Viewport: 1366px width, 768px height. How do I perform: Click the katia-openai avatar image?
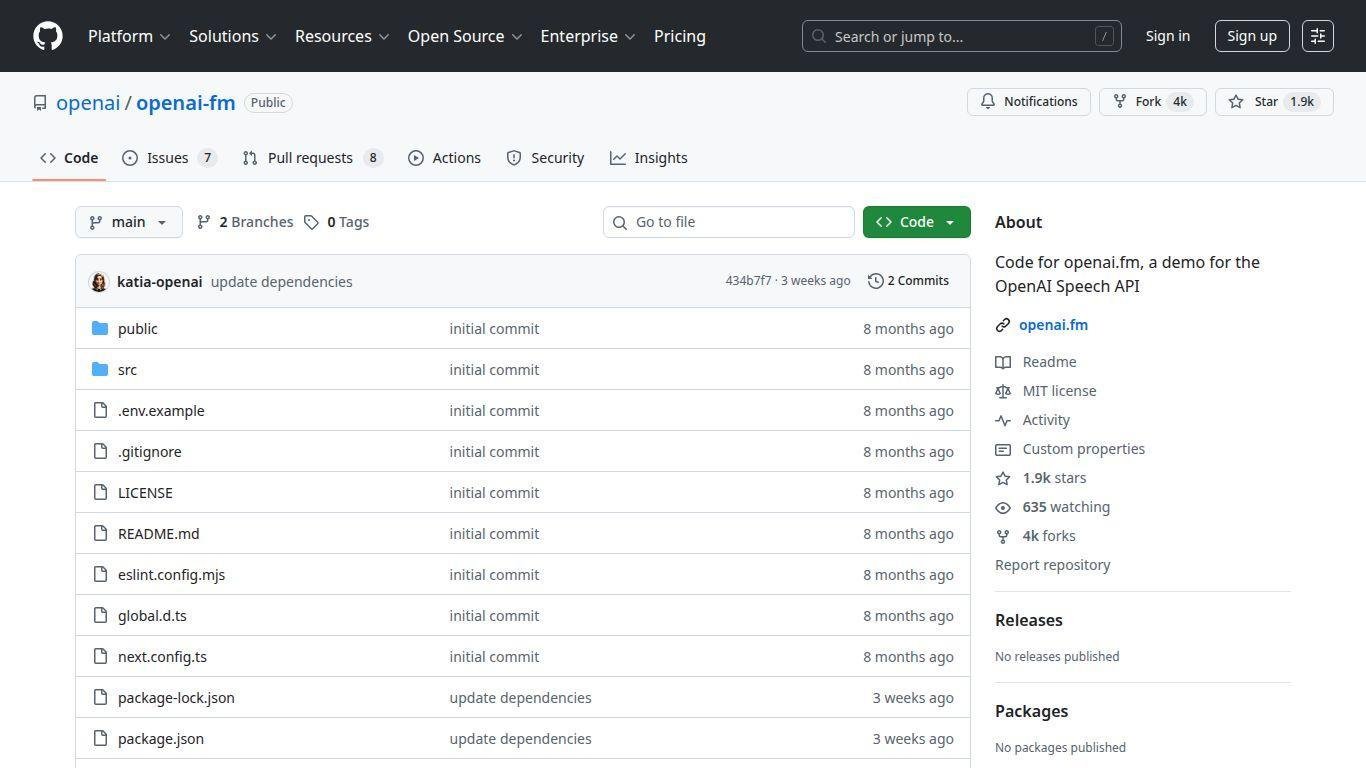(x=99, y=282)
